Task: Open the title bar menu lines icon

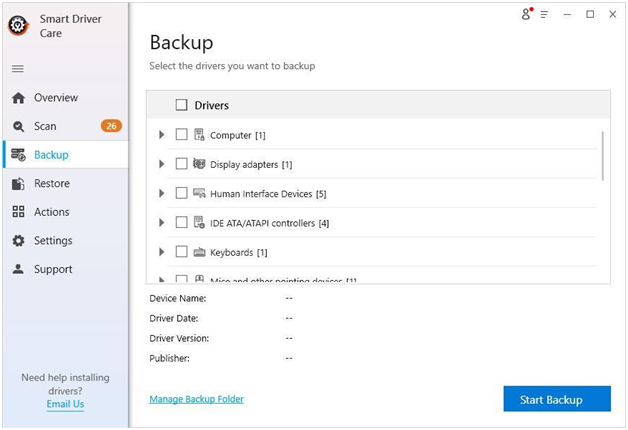Action: [x=544, y=15]
